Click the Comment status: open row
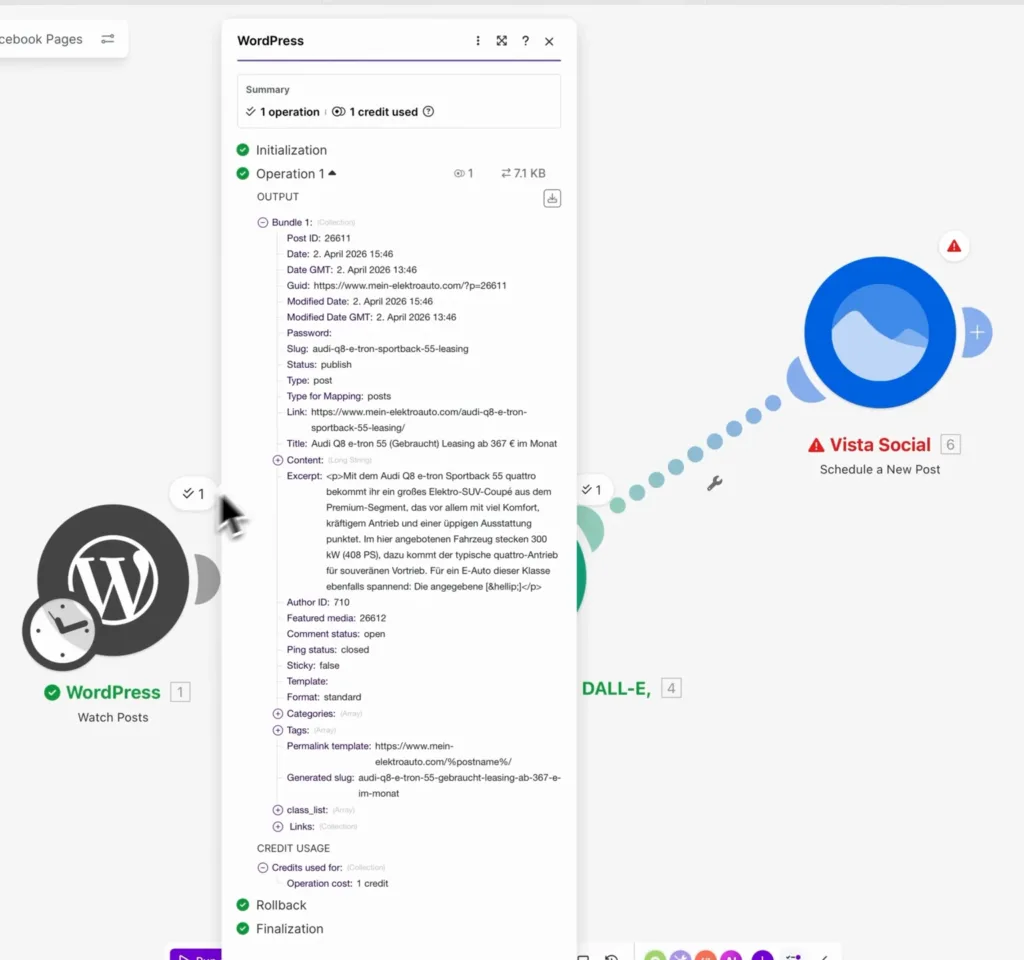 pos(336,633)
